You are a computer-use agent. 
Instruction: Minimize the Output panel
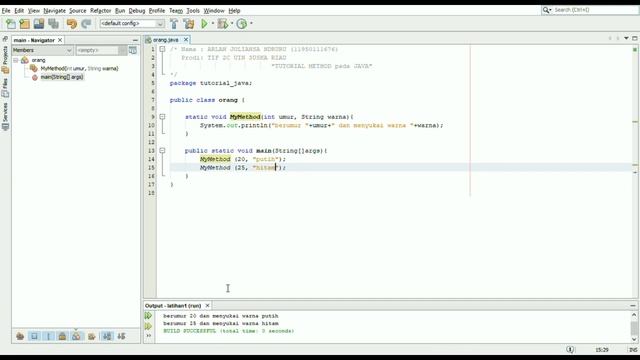[x=633, y=306]
